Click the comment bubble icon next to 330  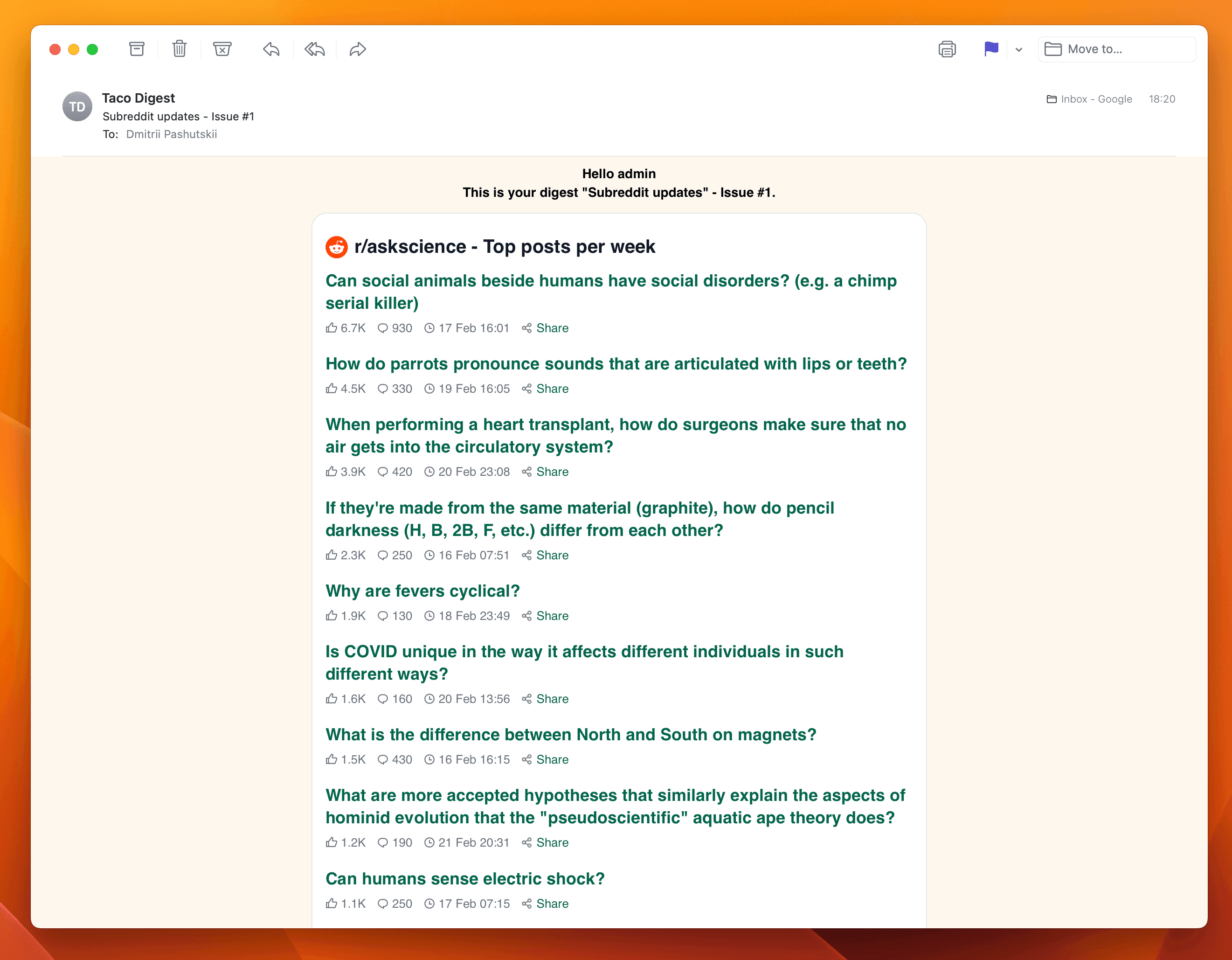382,390
